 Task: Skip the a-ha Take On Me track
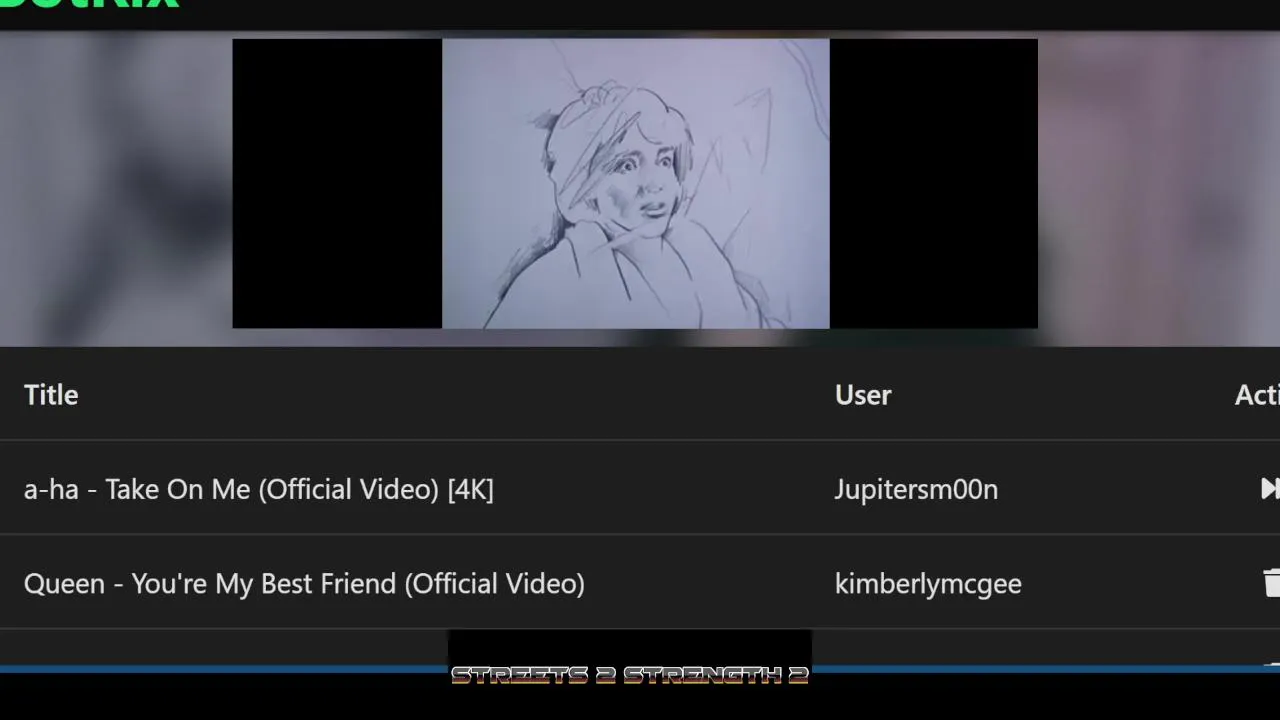coord(1270,488)
